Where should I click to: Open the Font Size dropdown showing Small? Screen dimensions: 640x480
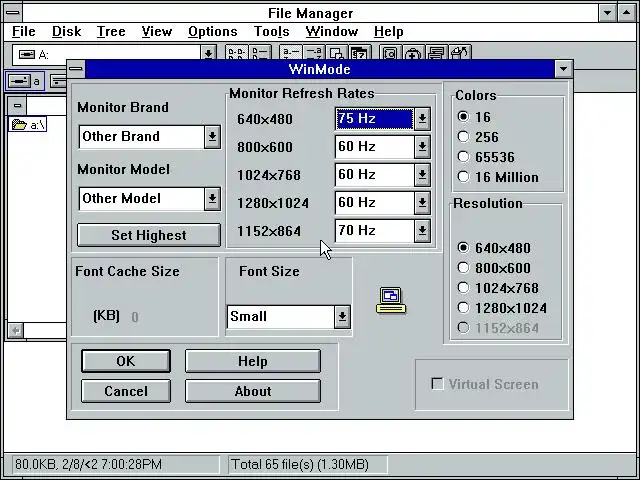click(x=342, y=317)
